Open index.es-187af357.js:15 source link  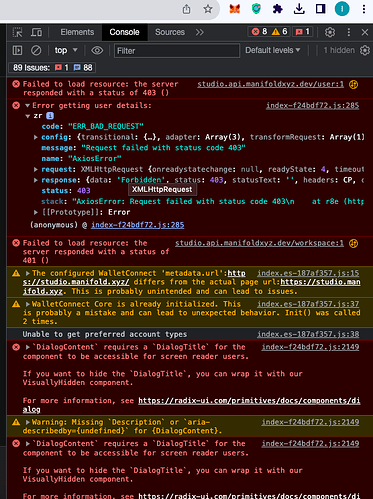click(x=308, y=273)
